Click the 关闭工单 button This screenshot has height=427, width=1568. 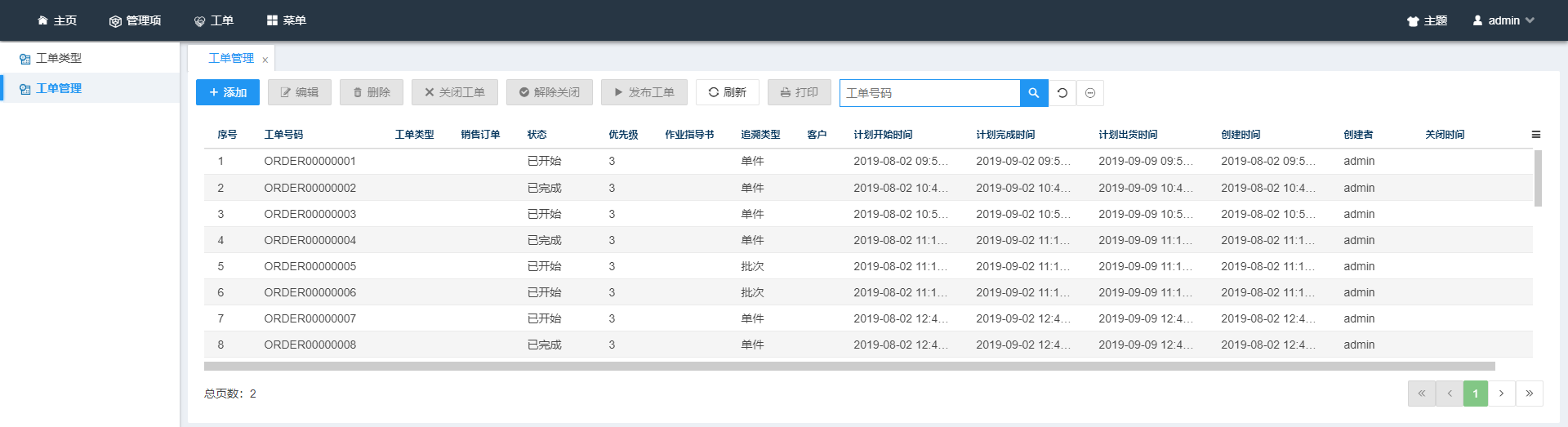point(455,92)
